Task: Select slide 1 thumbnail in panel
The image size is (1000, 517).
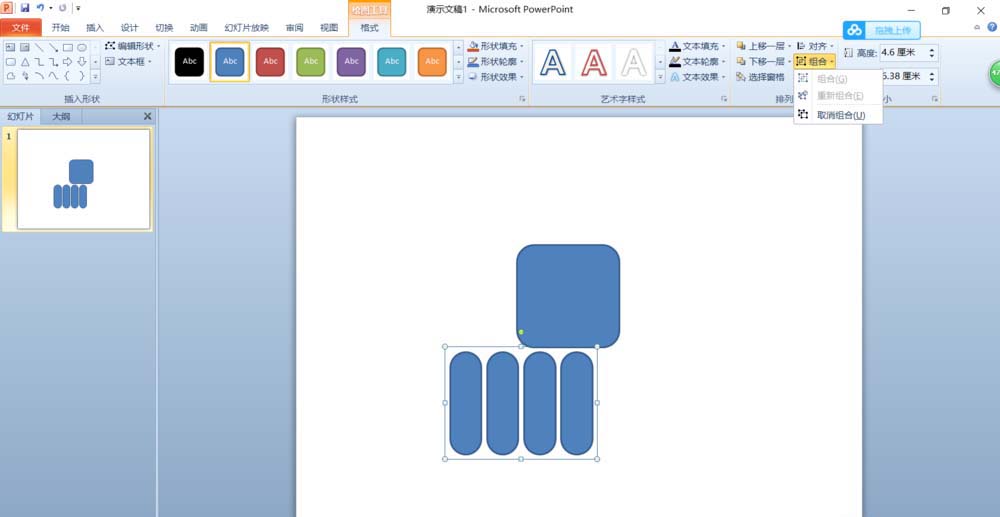Action: coord(83,179)
